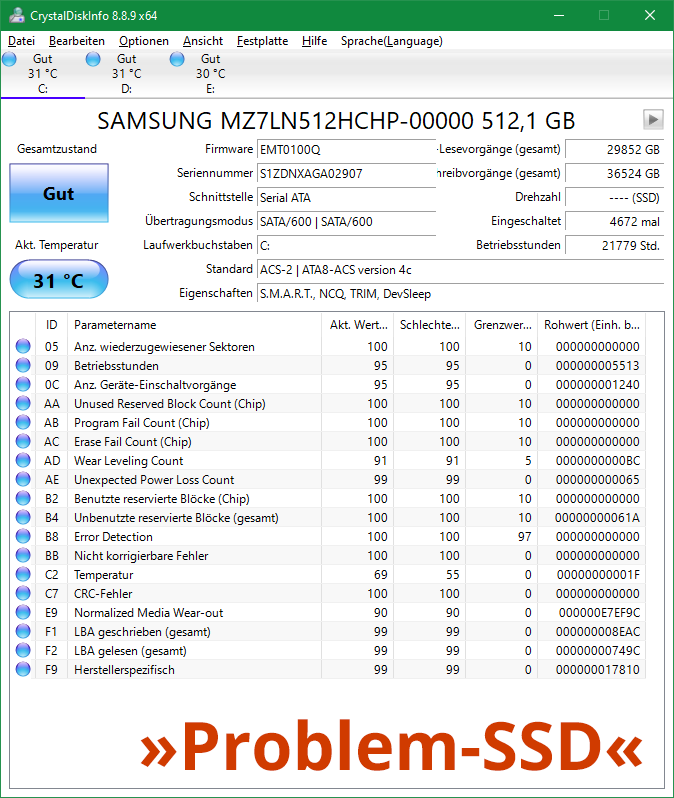Open the Festplatte menu

pos(263,41)
